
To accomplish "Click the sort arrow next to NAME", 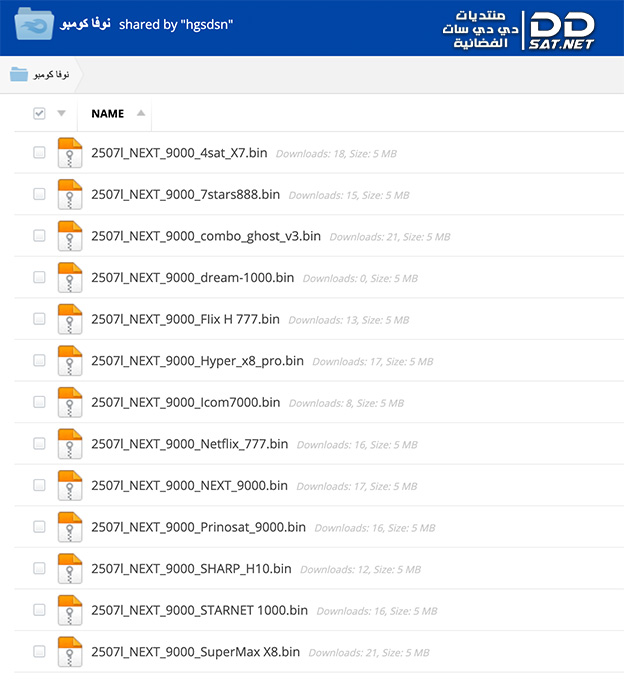I will (140, 113).
